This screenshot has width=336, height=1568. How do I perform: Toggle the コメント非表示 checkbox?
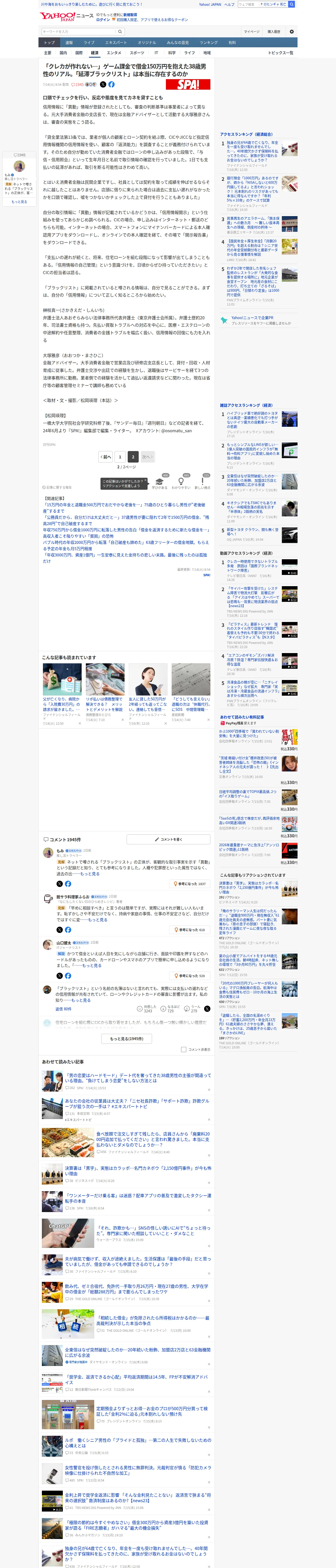[183, 1050]
